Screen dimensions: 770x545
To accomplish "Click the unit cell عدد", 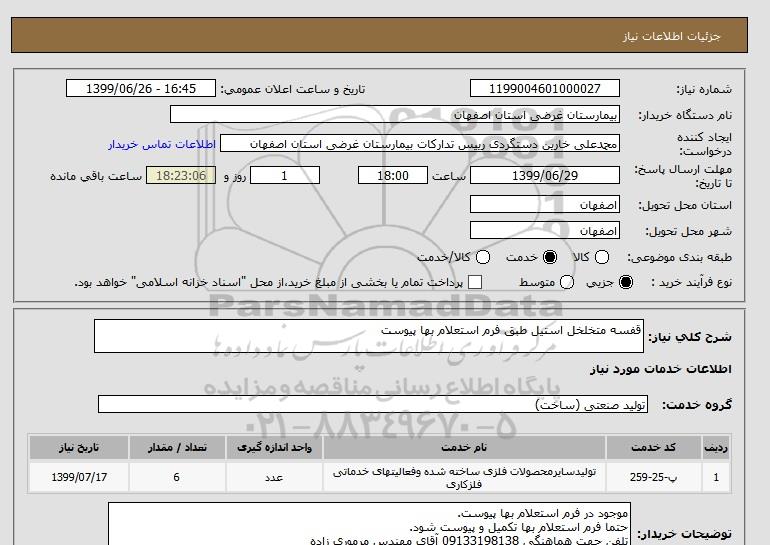I will click(274, 477).
